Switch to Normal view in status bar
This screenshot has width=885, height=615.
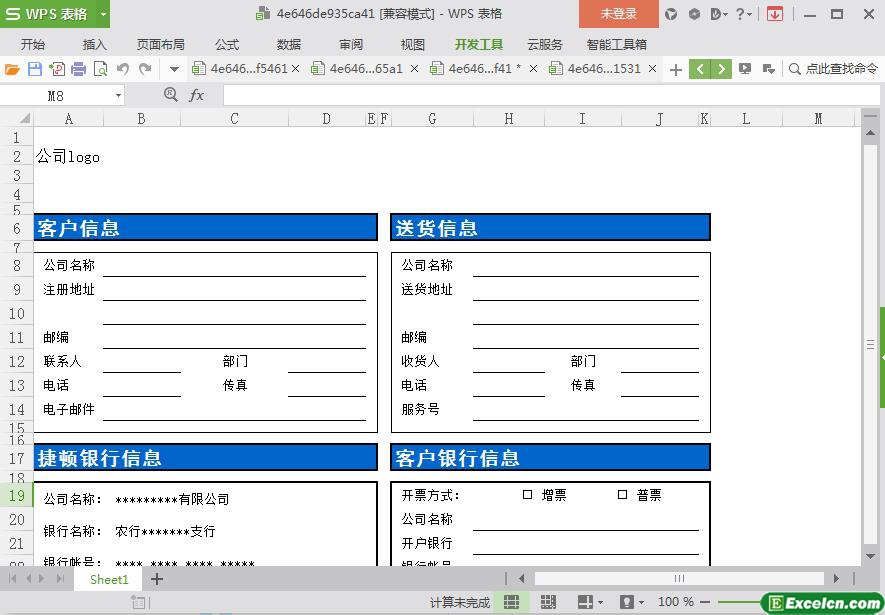tap(511, 602)
